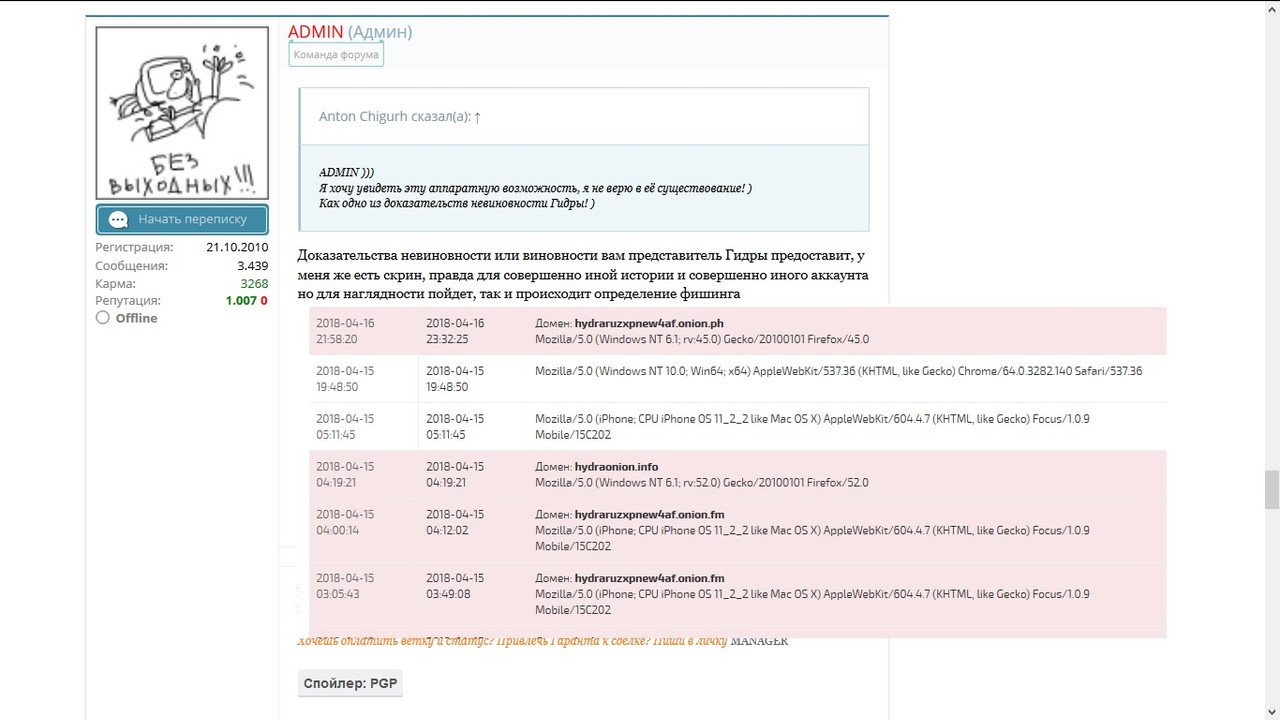Click the timestamp 2018-04-16 21:58:20

click(x=345, y=331)
